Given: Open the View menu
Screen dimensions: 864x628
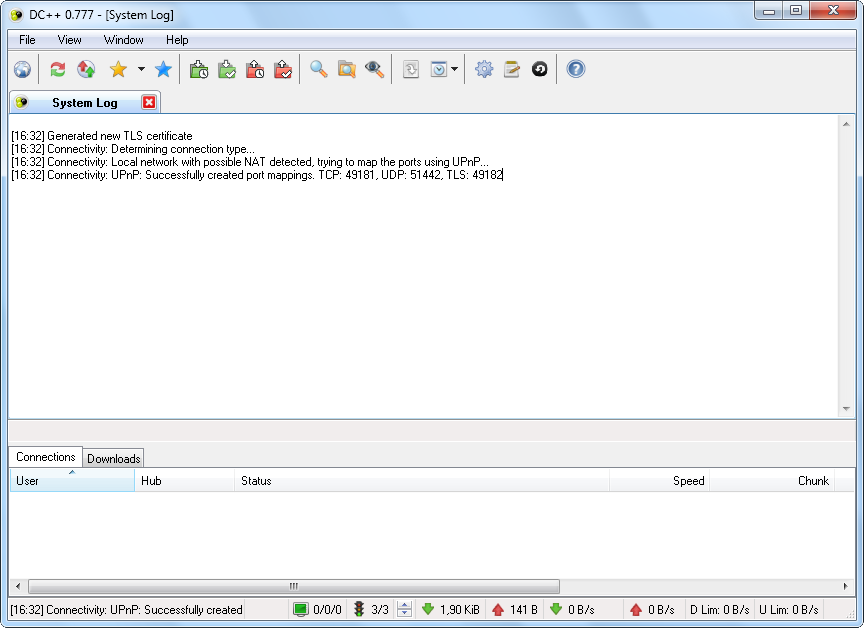Looking at the screenshot, I should [69, 40].
